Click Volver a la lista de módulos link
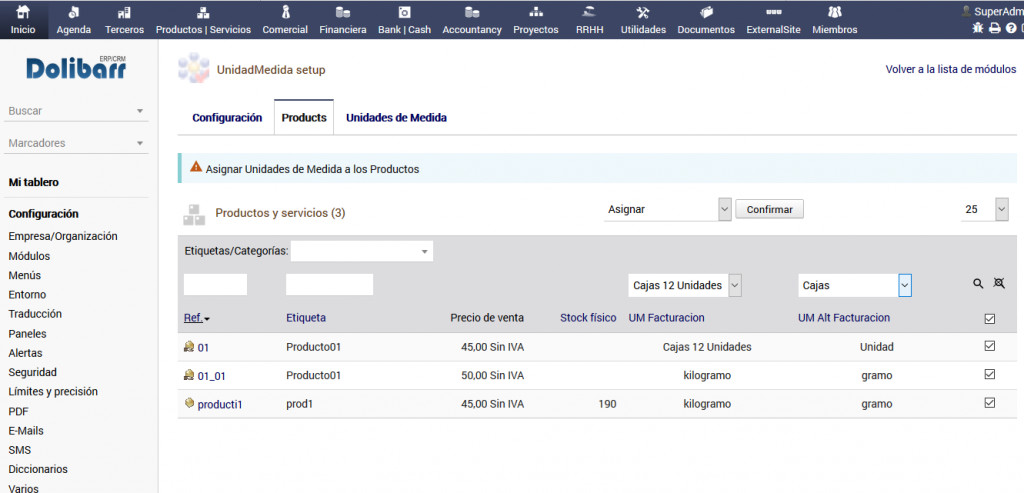The width and height of the screenshot is (1024, 493). (951, 69)
